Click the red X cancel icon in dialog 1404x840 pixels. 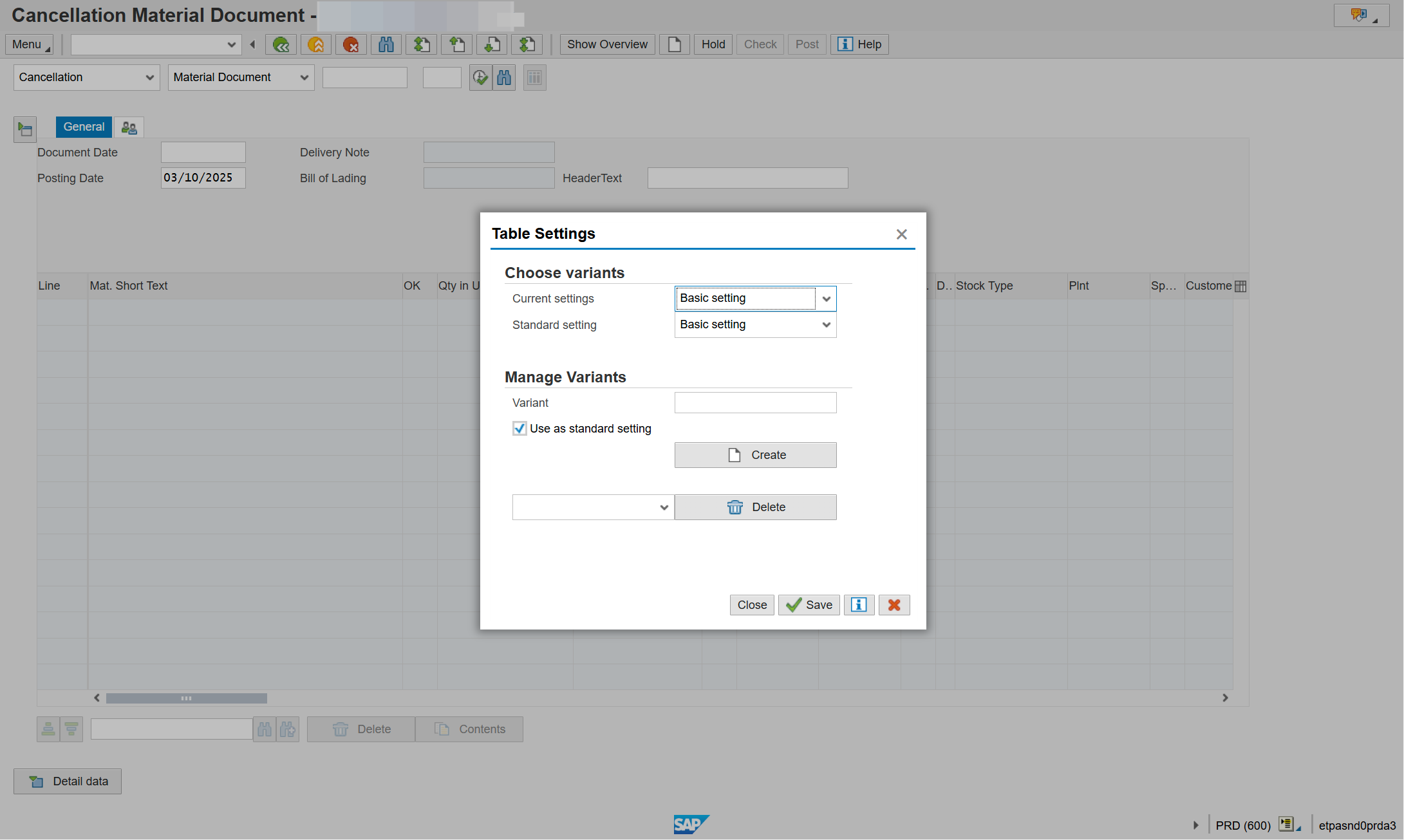tap(894, 605)
